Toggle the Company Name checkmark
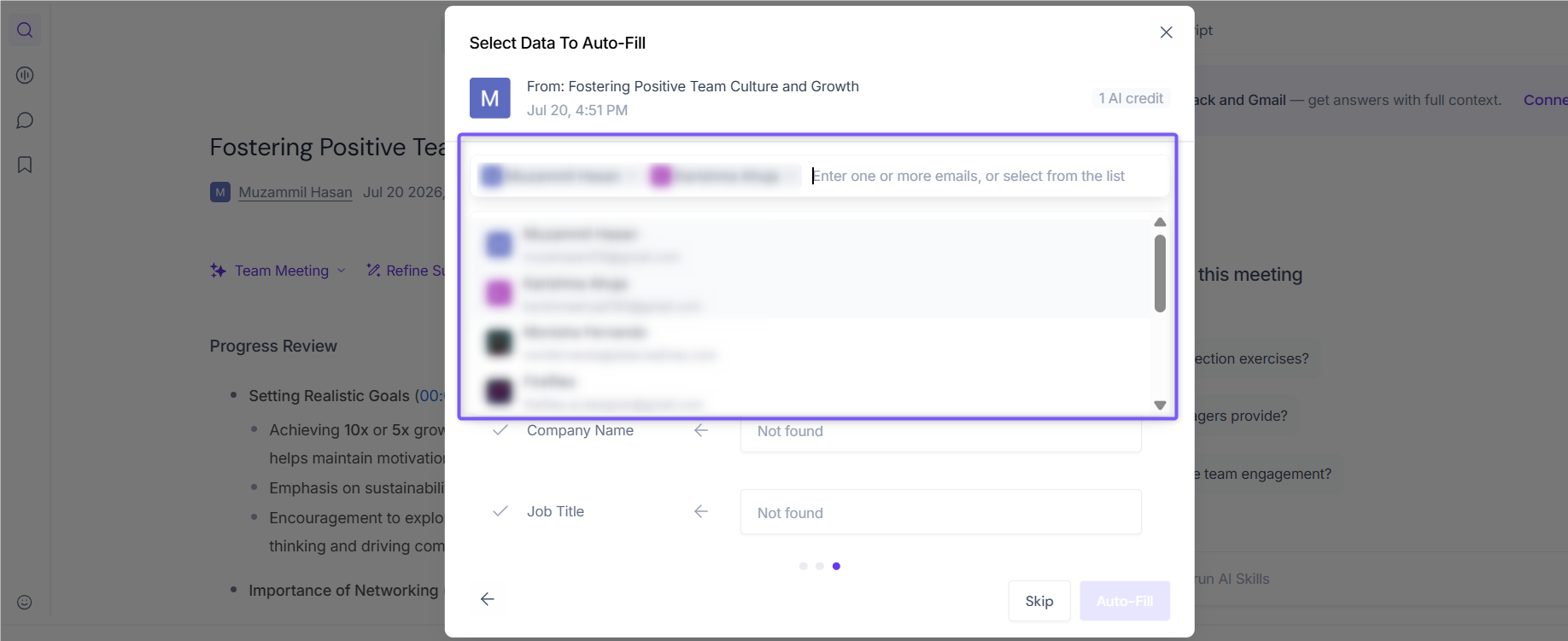The image size is (1568, 641). 500,430
